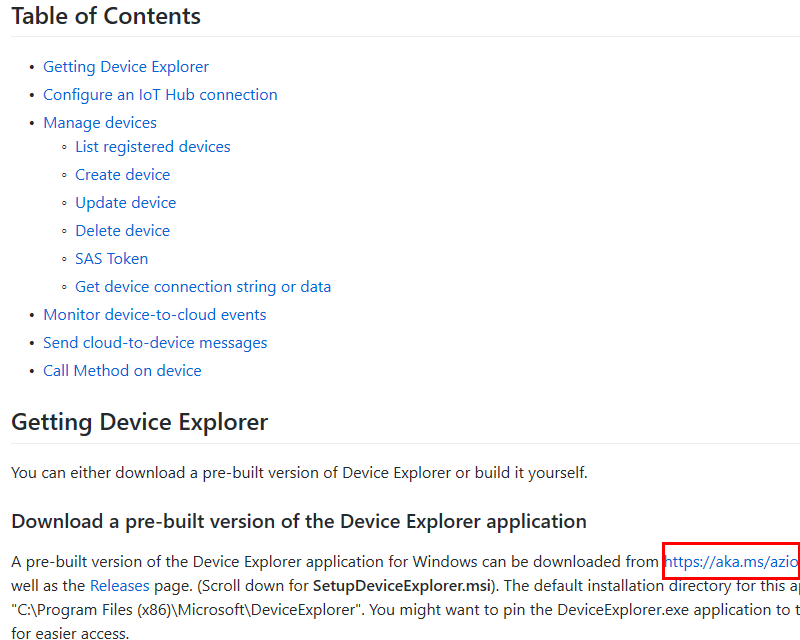Jump to Create device section
Screen dimensions: 800x640
click(x=122, y=175)
